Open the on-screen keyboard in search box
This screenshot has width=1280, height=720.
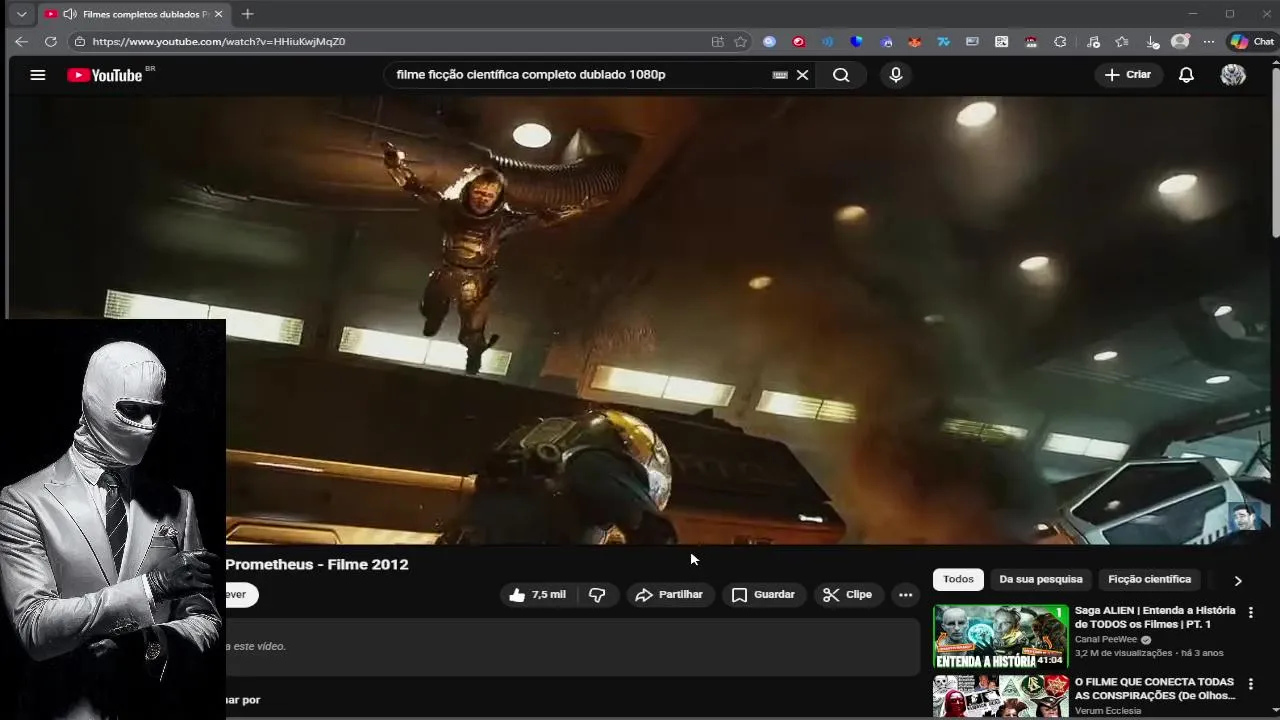(780, 75)
